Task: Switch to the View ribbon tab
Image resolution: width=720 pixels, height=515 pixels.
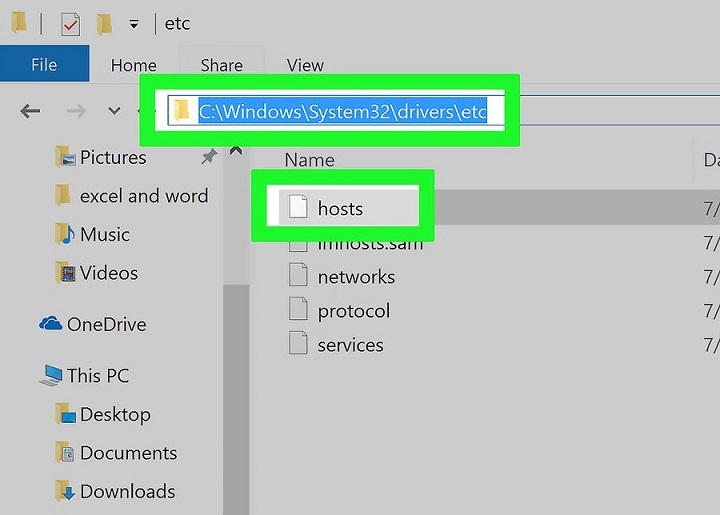Action: click(x=305, y=65)
